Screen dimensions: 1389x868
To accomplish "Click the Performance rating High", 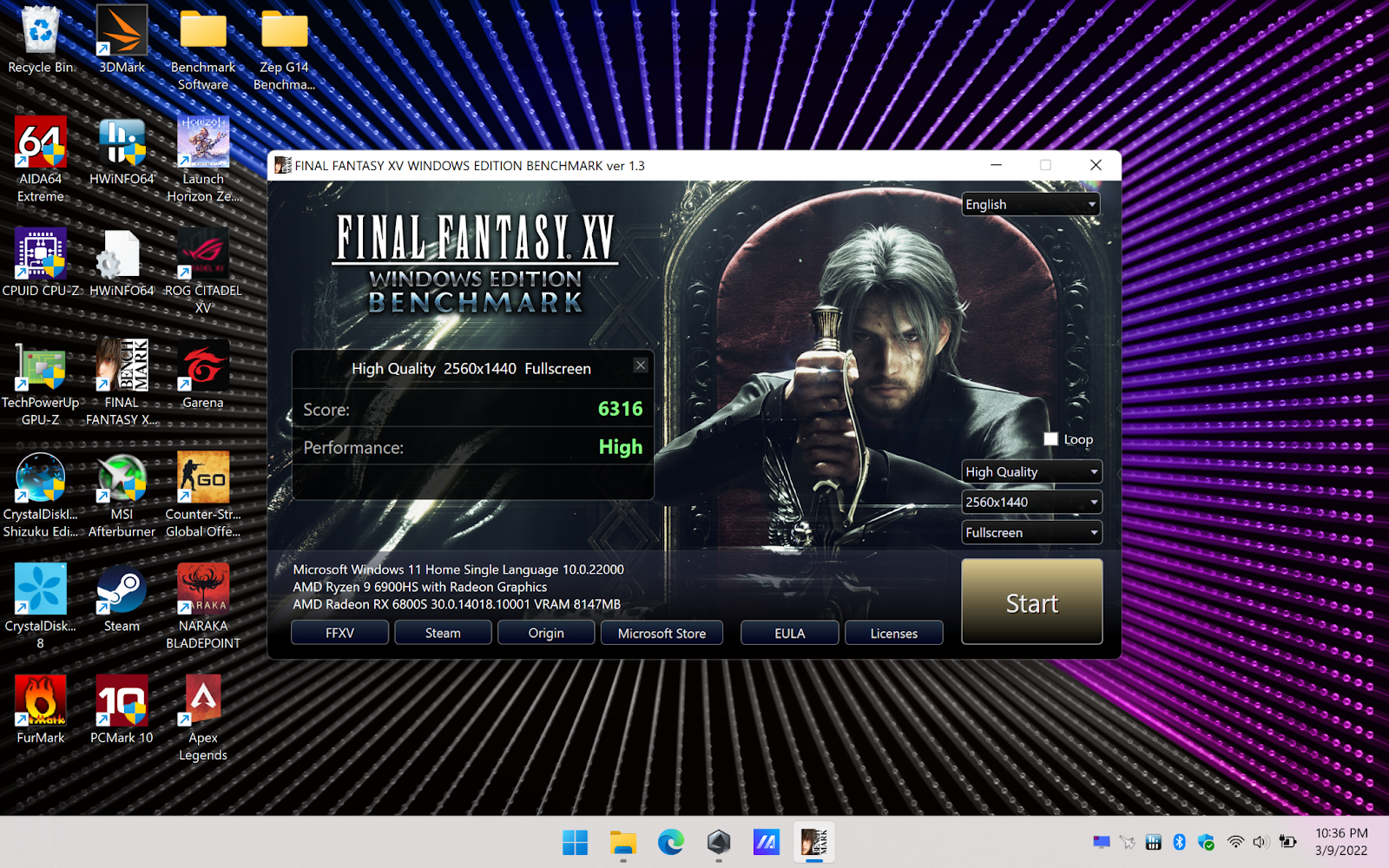I will pos(621,447).
